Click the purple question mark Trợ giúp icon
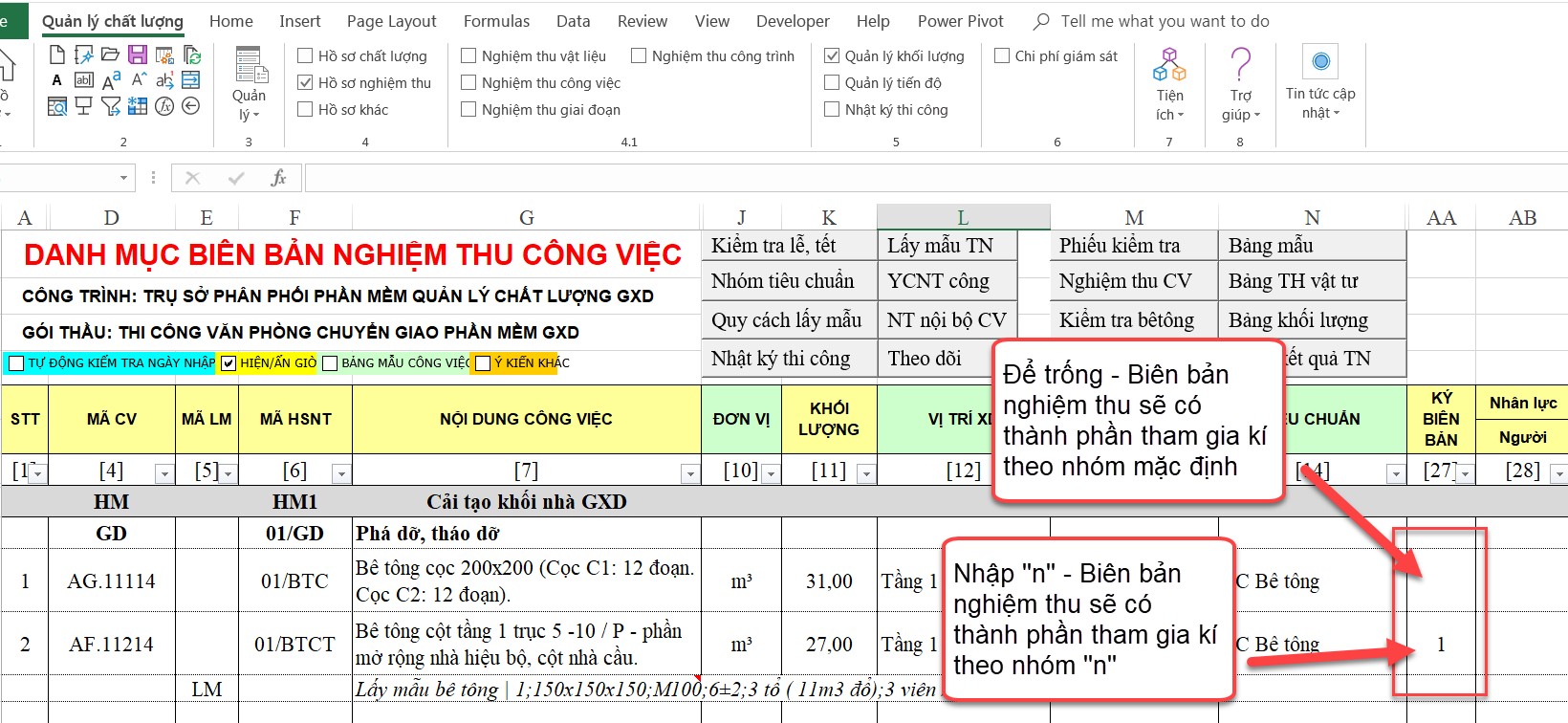This screenshot has height=723, width=1568. (x=1240, y=65)
